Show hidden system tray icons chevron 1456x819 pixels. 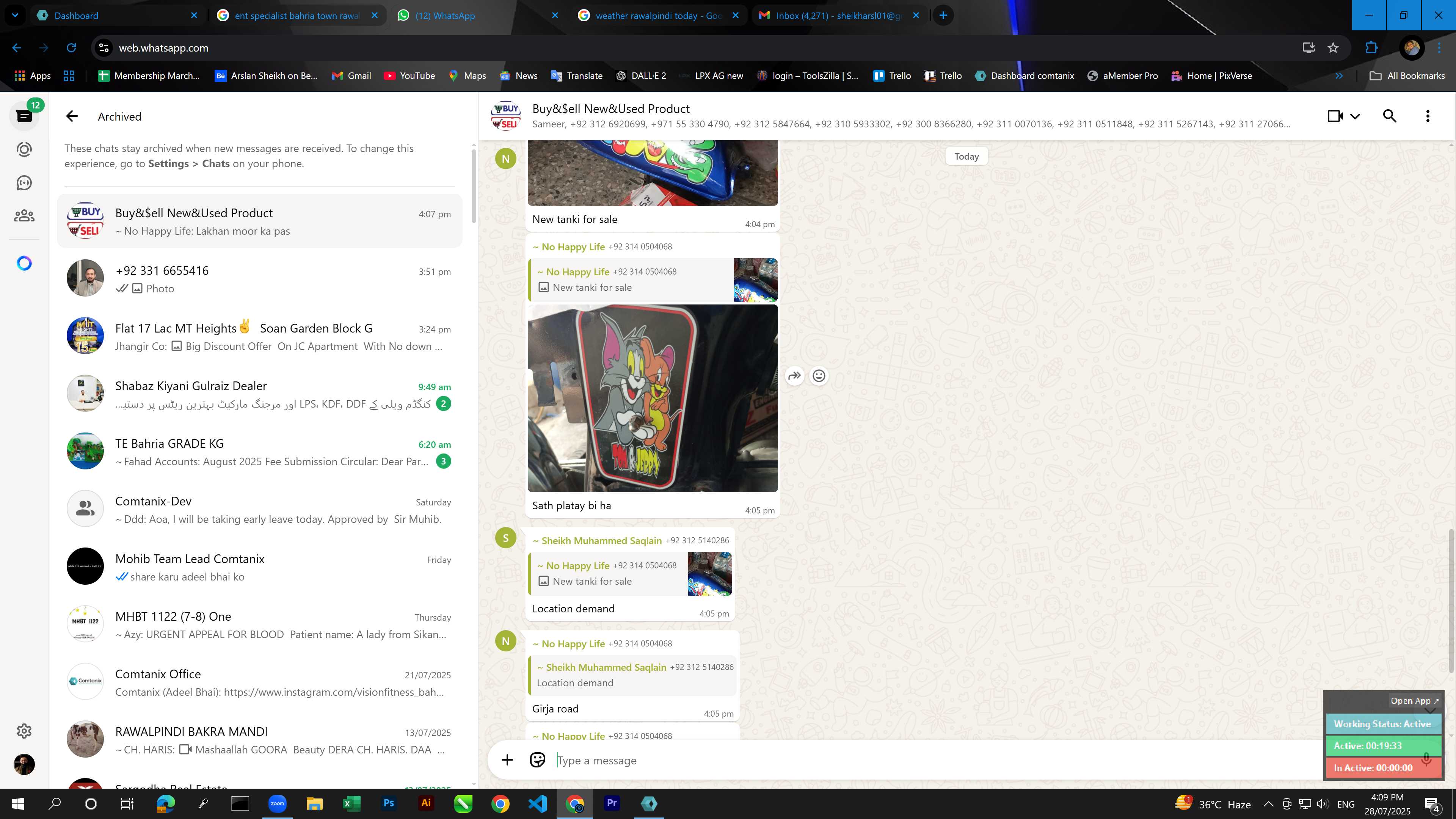[1268, 804]
